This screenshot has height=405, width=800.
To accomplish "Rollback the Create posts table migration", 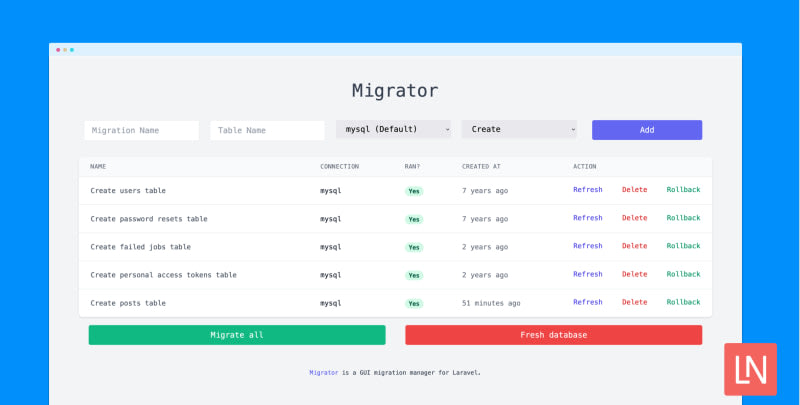I will pyautogui.click(x=683, y=302).
